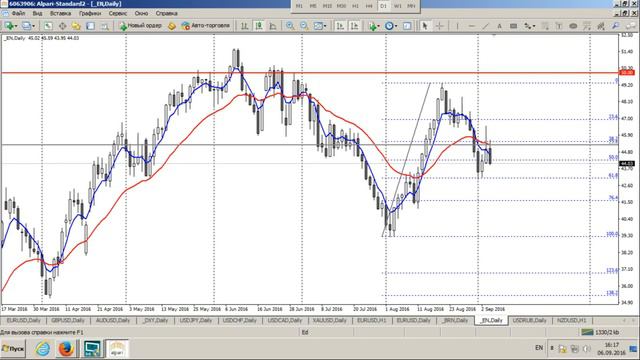This screenshot has height=360, width=640.
Task: Open chart templates icon
Action: 407,26
